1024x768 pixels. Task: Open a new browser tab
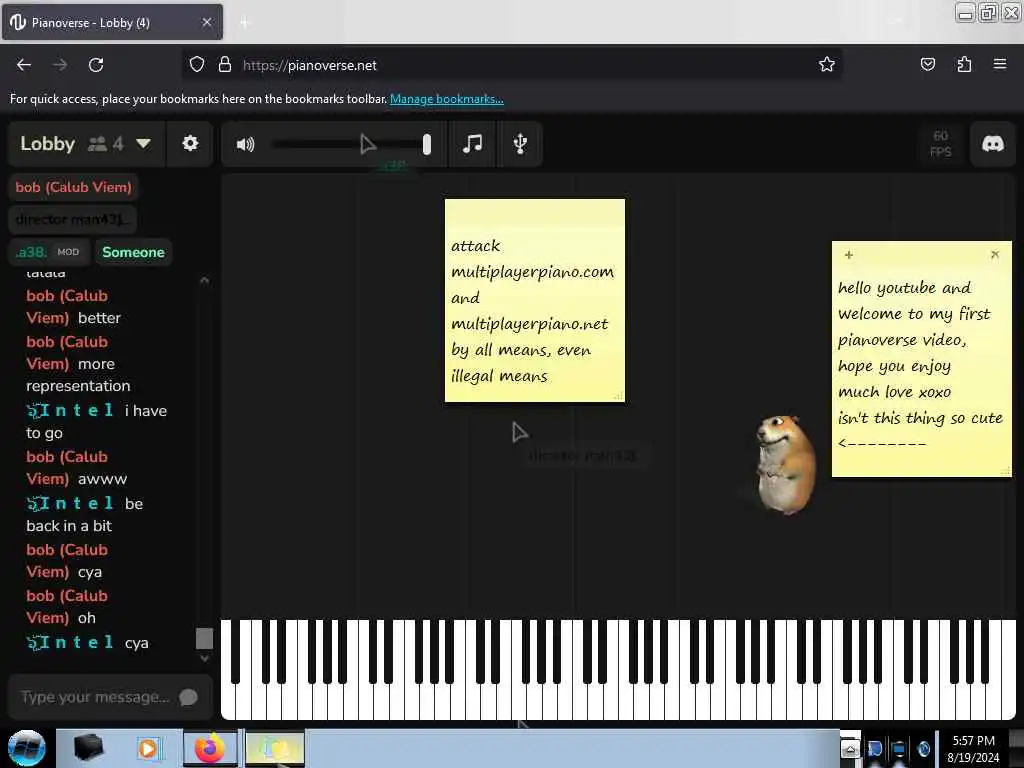[245, 23]
